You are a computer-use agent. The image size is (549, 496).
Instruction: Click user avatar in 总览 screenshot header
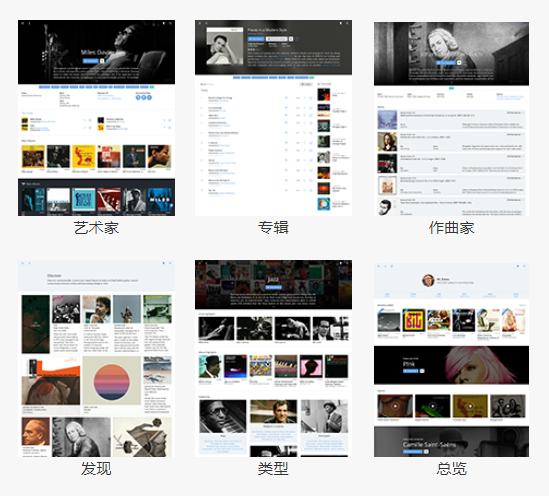tap(428, 280)
